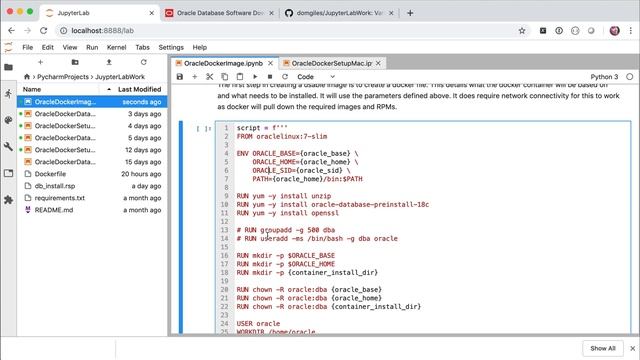The image size is (640, 360).
Task: Open the Running Terminals and Kernels panel
Action: point(9,93)
